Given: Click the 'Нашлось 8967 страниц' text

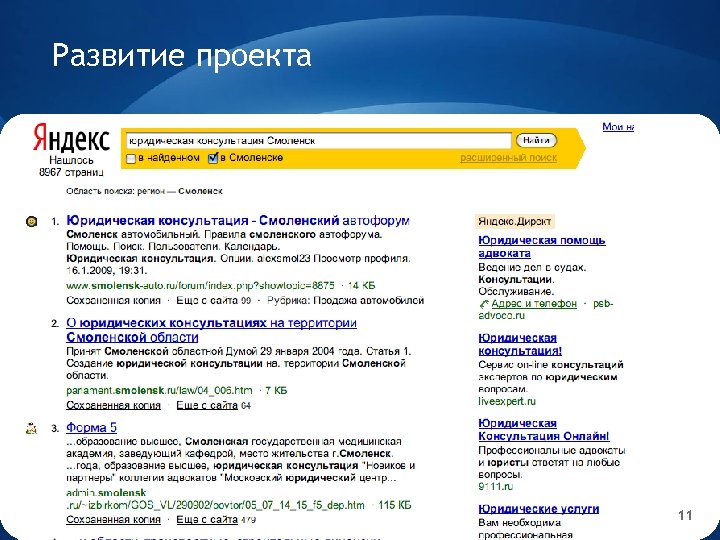Looking at the screenshot, I should [71, 166].
